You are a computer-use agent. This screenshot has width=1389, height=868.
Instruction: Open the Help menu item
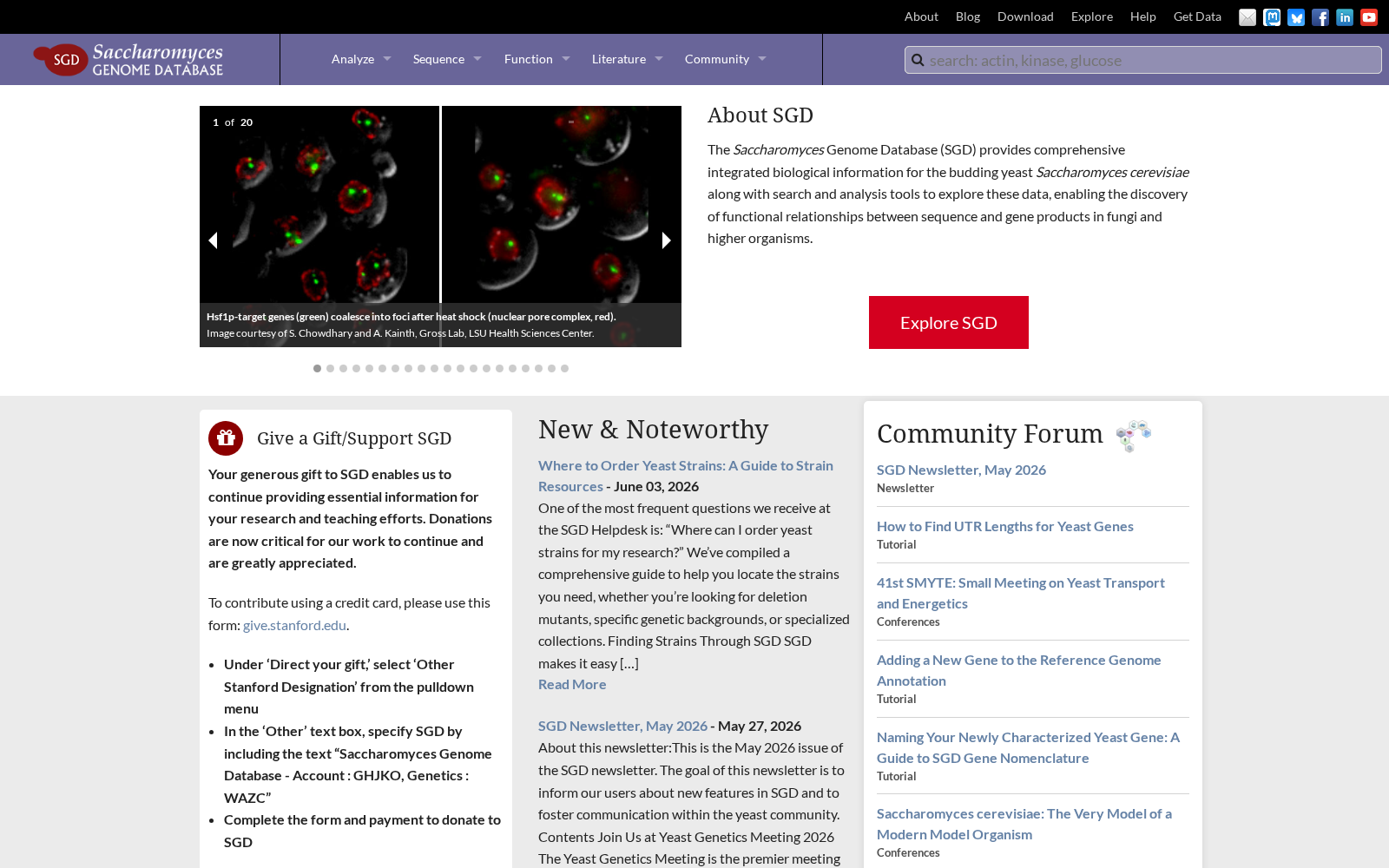[1143, 16]
